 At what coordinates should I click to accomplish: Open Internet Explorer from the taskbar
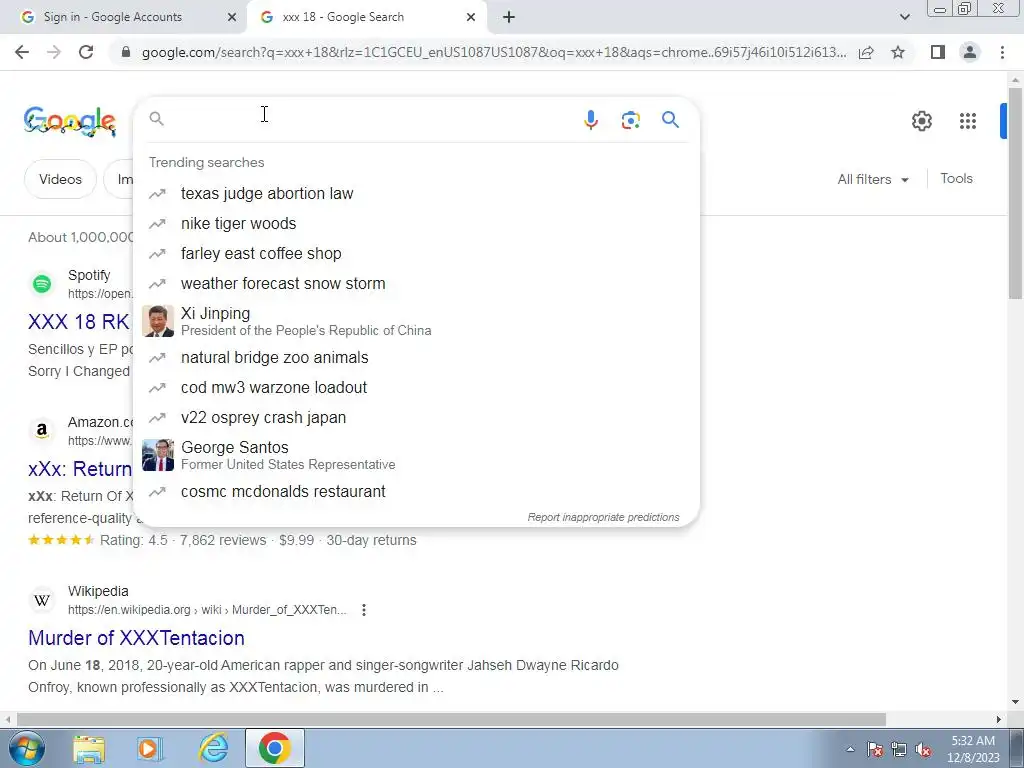(213, 748)
